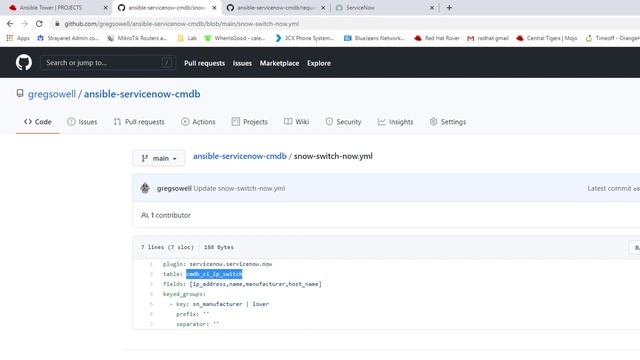Click the address bar URL
Image resolution: width=640 pixels, height=360 pixels.
pos(182,24)
